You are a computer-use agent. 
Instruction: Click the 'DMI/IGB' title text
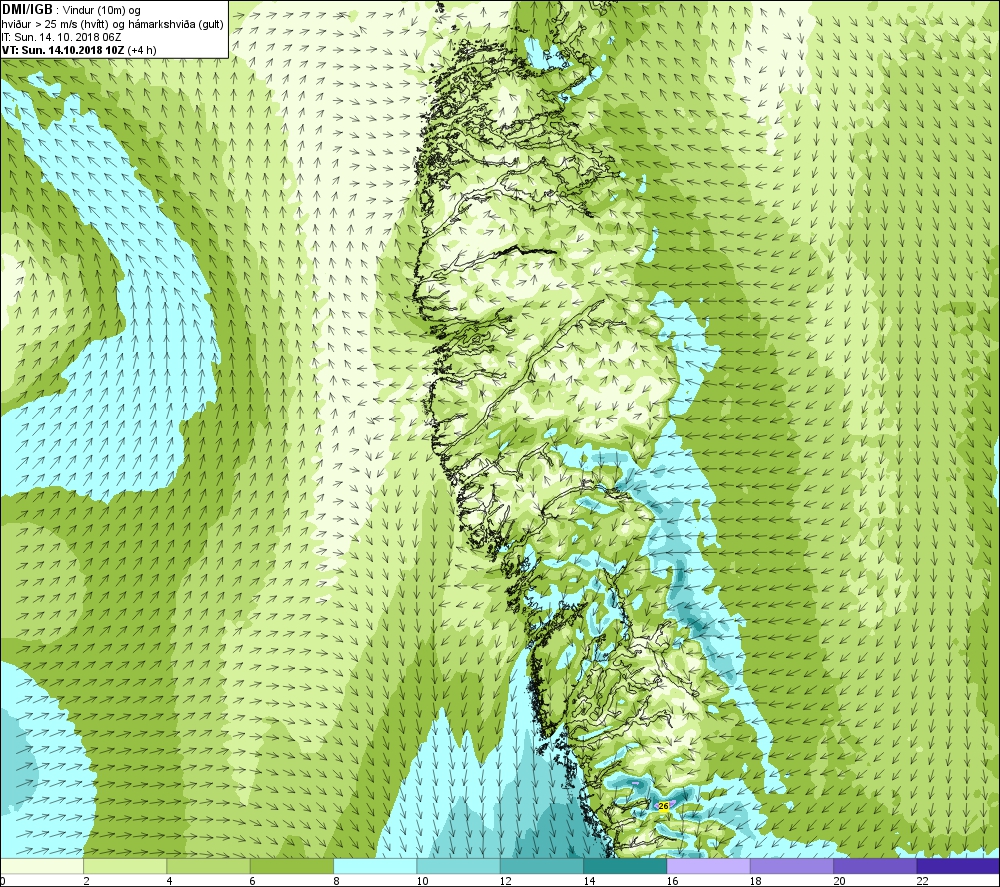point(27,10)
